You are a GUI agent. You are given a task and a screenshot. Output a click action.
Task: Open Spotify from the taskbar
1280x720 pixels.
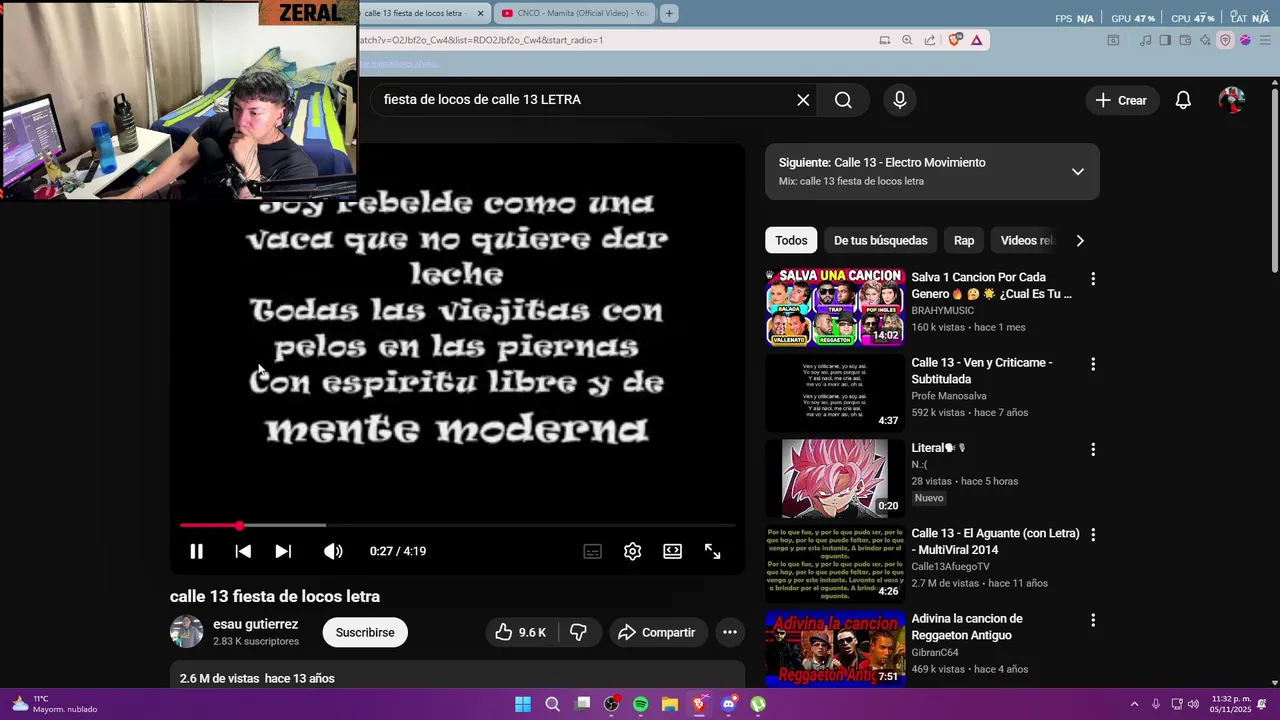(x=640, y=704)
